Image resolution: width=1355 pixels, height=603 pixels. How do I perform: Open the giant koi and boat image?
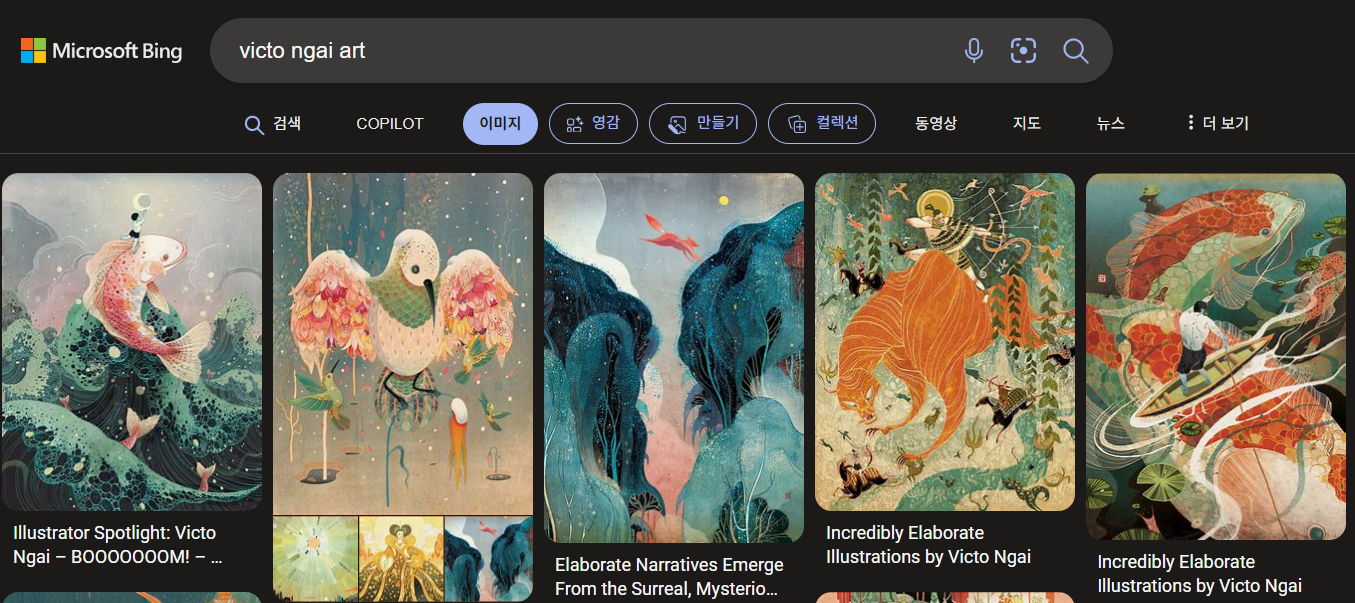pos(1216,356)
